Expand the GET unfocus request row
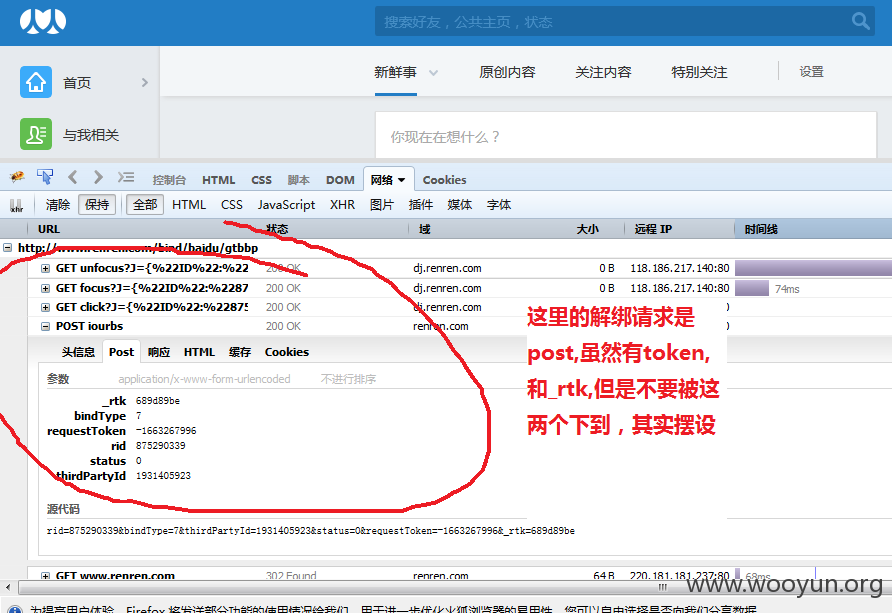This screenshot has width=892, height=613. [46, 268]
